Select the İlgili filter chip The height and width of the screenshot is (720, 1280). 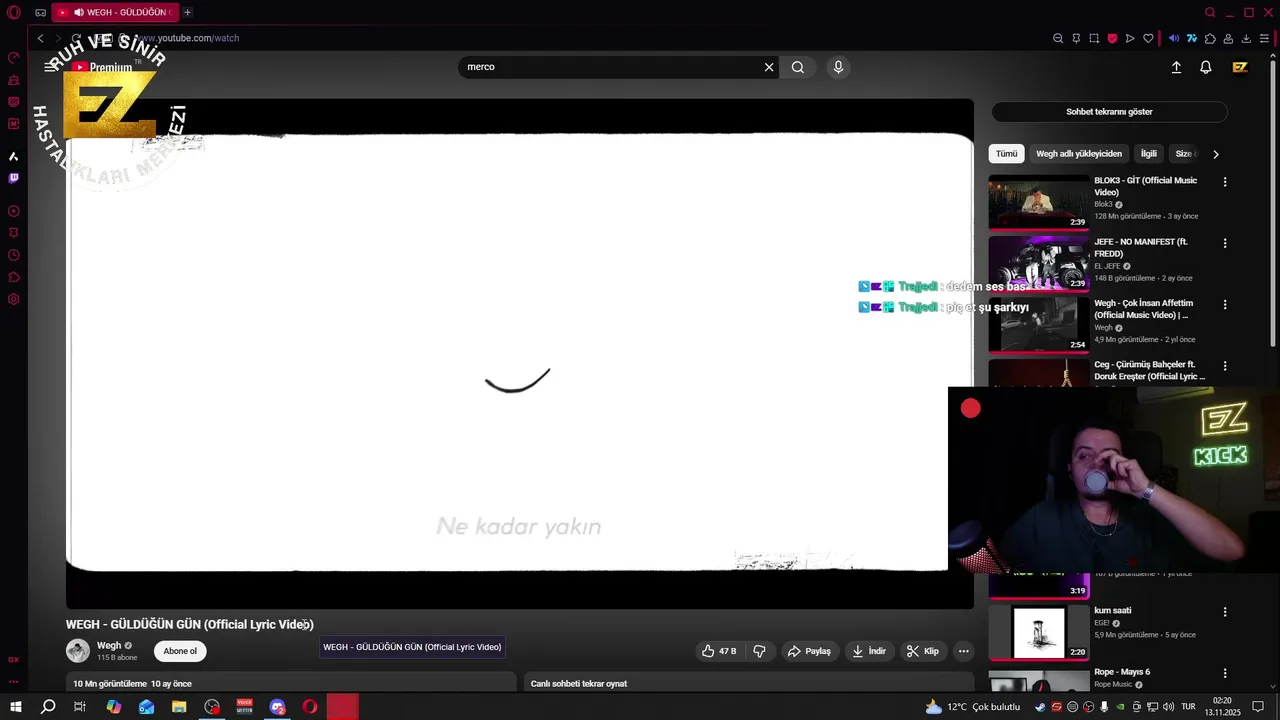pyautogui.click(x=1149, y=154)
